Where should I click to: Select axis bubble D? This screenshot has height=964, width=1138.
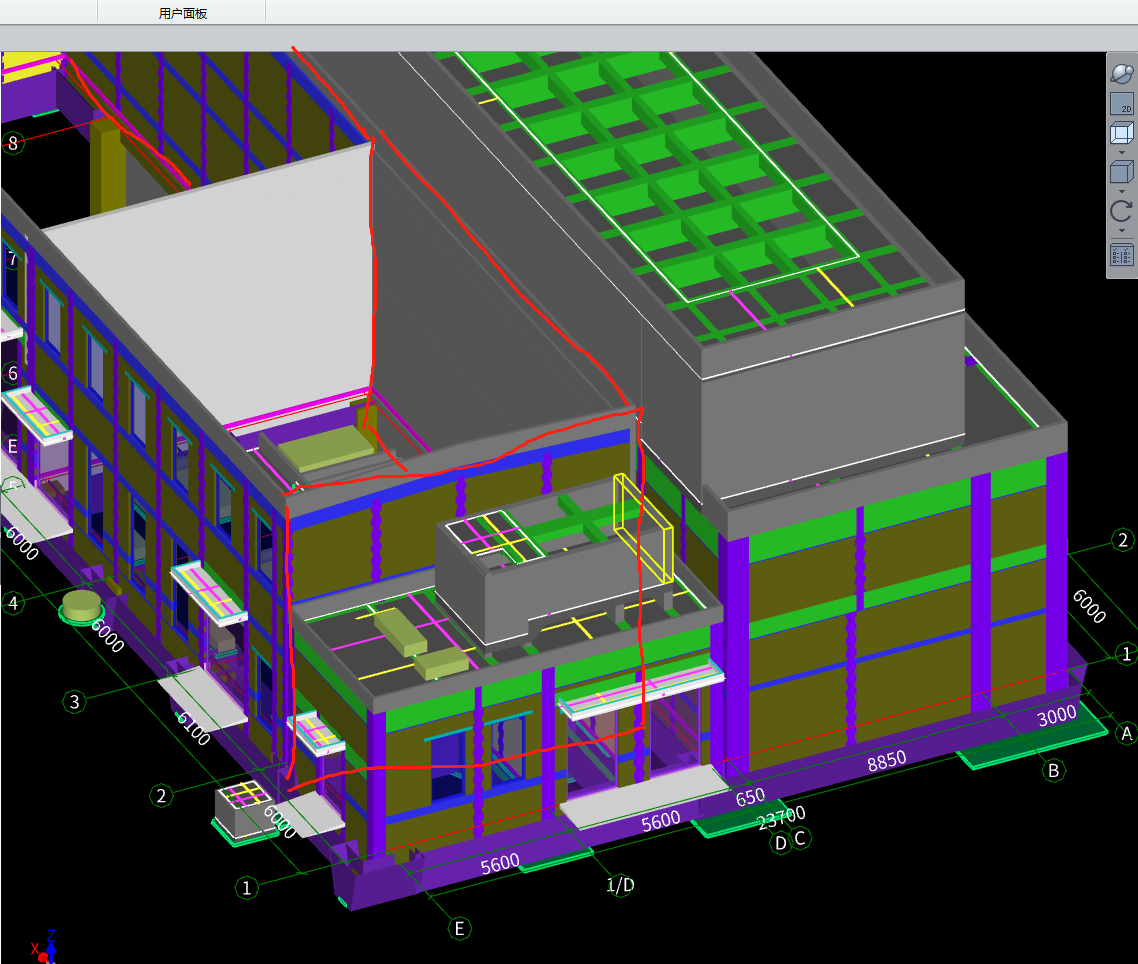click(x=780, y=843)
